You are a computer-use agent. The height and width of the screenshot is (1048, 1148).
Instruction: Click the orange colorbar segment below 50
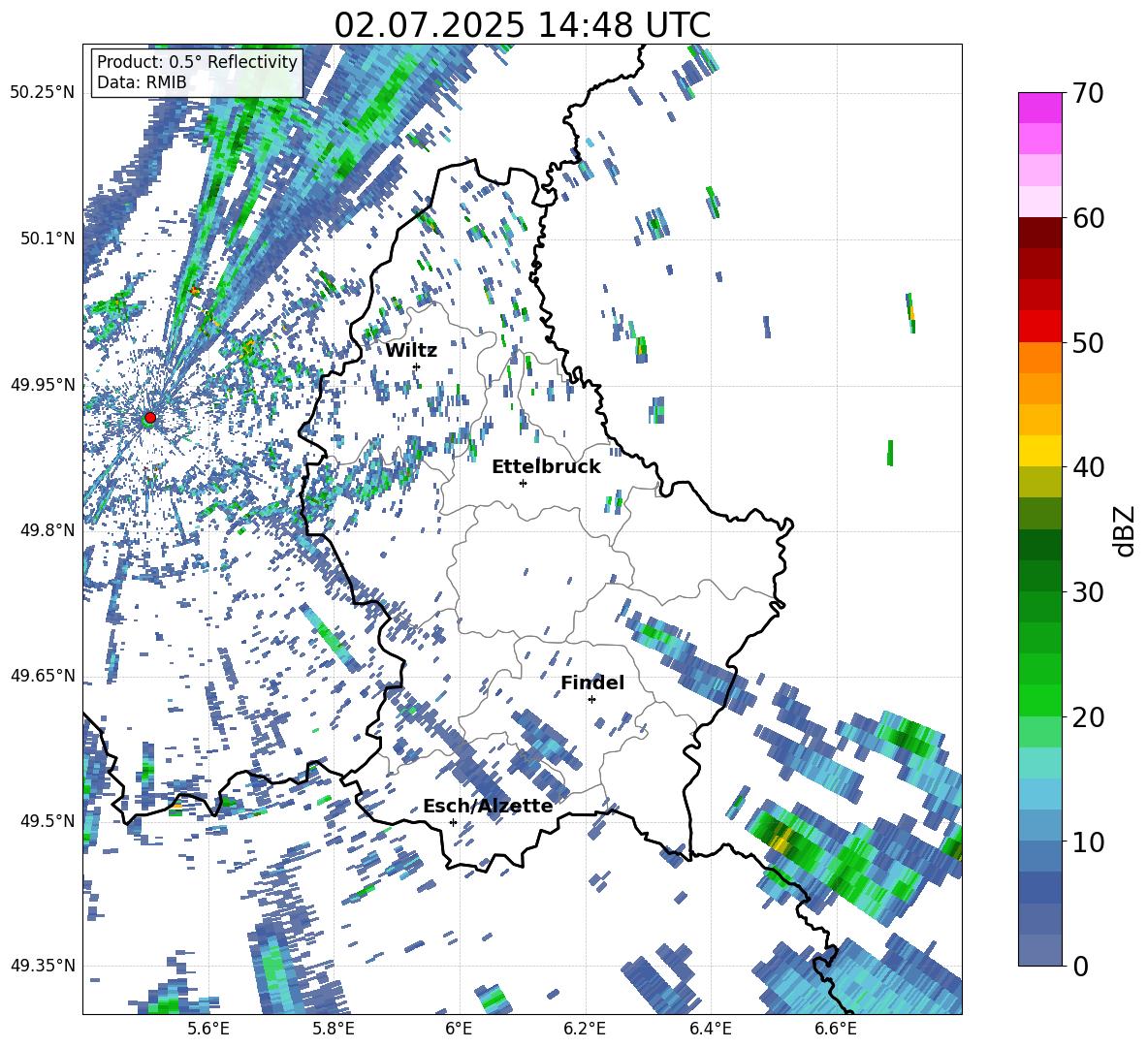coord(1039,358)
